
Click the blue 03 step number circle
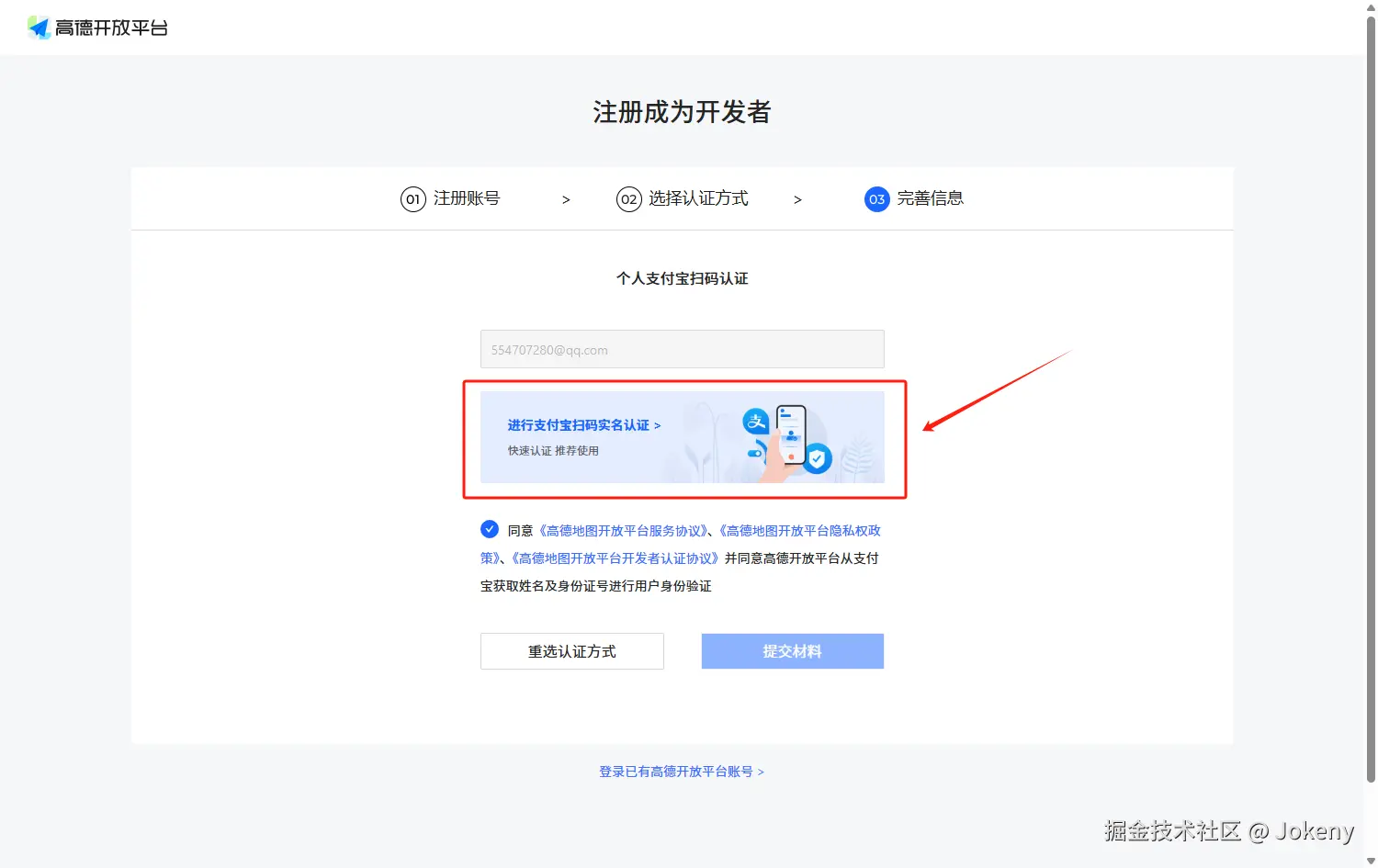pyautogui.click(x=877, y=199)
